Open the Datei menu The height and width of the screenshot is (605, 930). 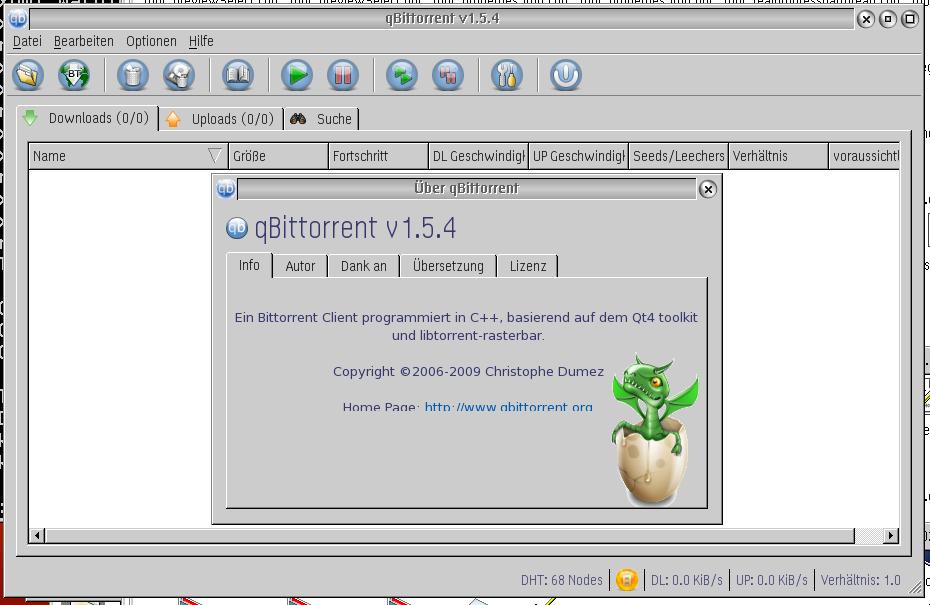[x=27, y=41]
